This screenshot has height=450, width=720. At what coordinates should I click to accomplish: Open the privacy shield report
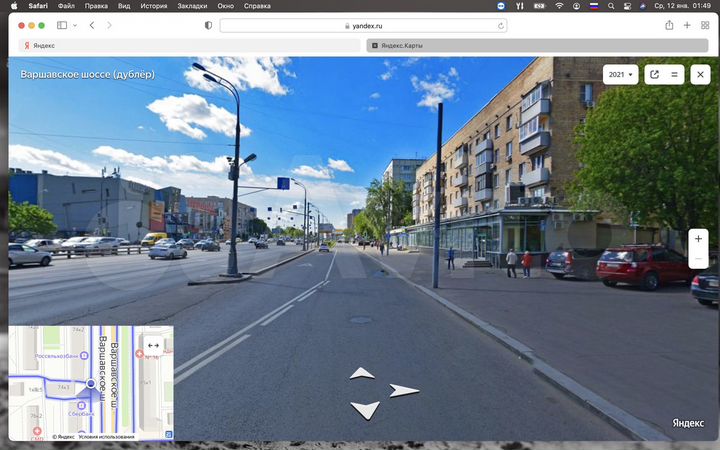coord(208,25)
